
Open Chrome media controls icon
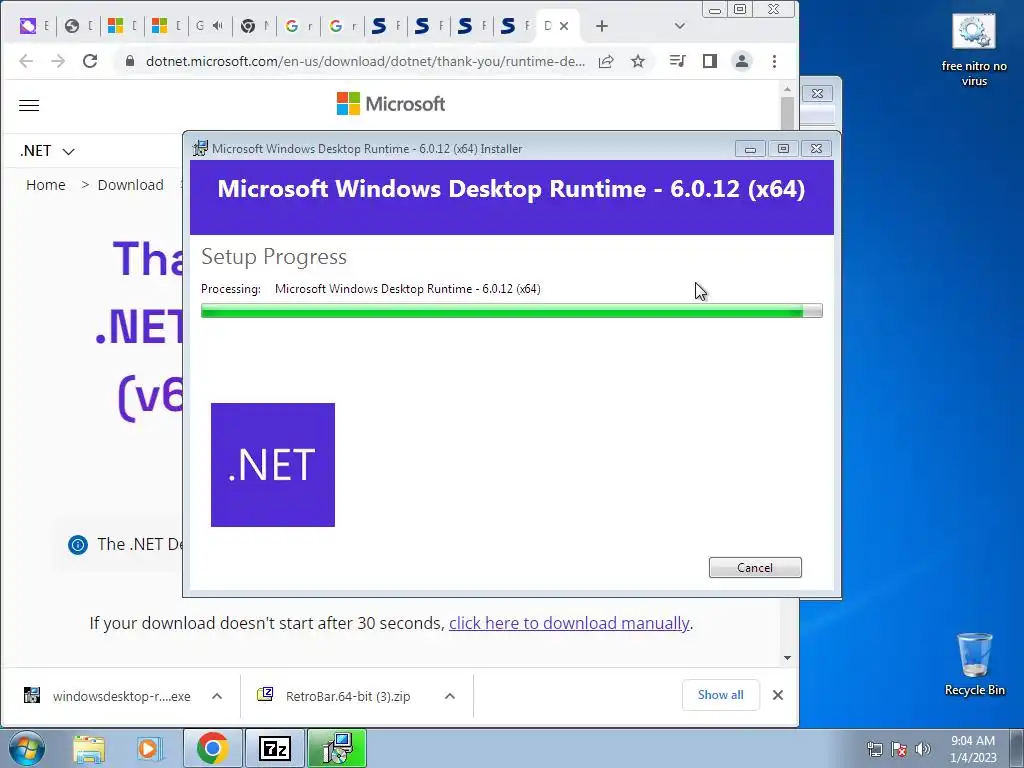677,61
